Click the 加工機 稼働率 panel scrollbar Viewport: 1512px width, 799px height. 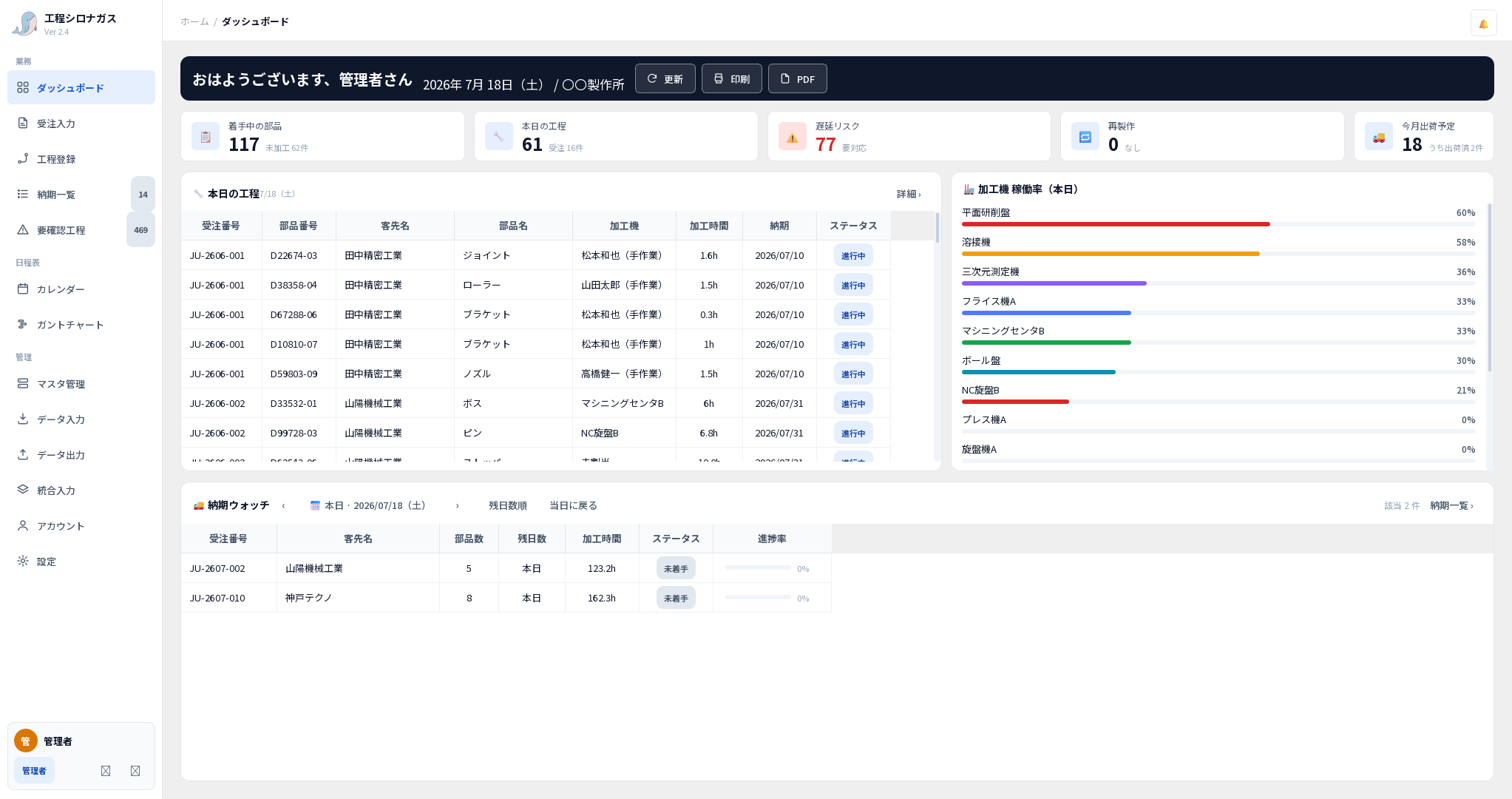tap(1489, 289)
